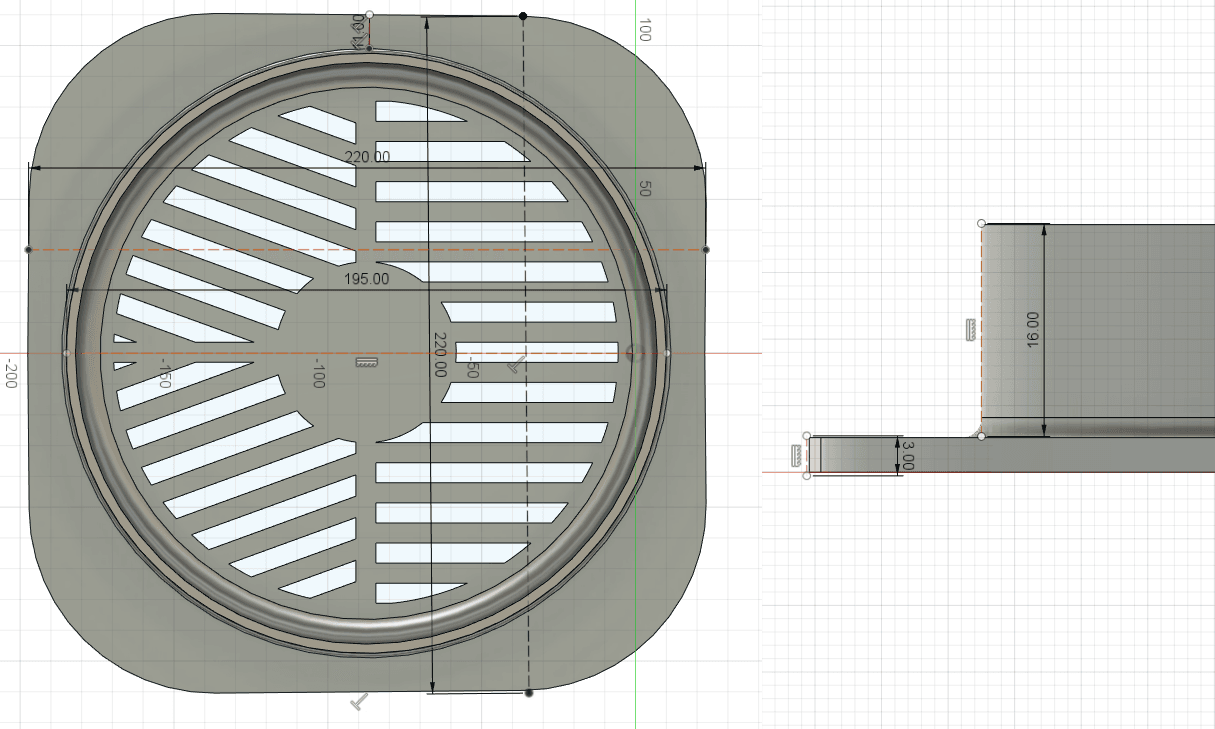Select left endpoint of upper dashed orange line
Viewport: 1215px width, 729px height.
(x=28, y=249)
